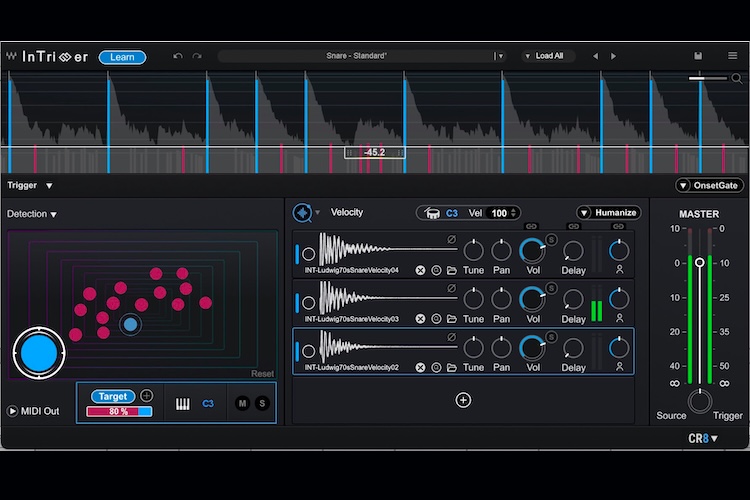Open the CR8 dropdown
Screen dimensions: 750x500
point(703,438)
